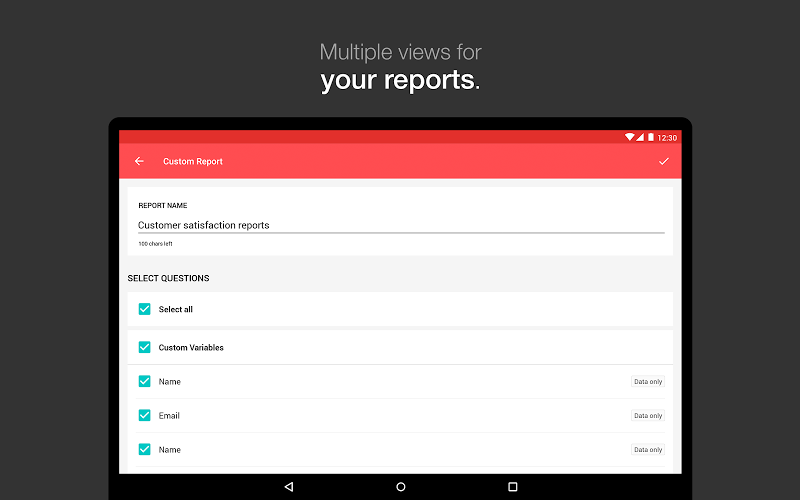Edit the report name text field
Screen dimensions: 800x500
(x=401, y=225)
